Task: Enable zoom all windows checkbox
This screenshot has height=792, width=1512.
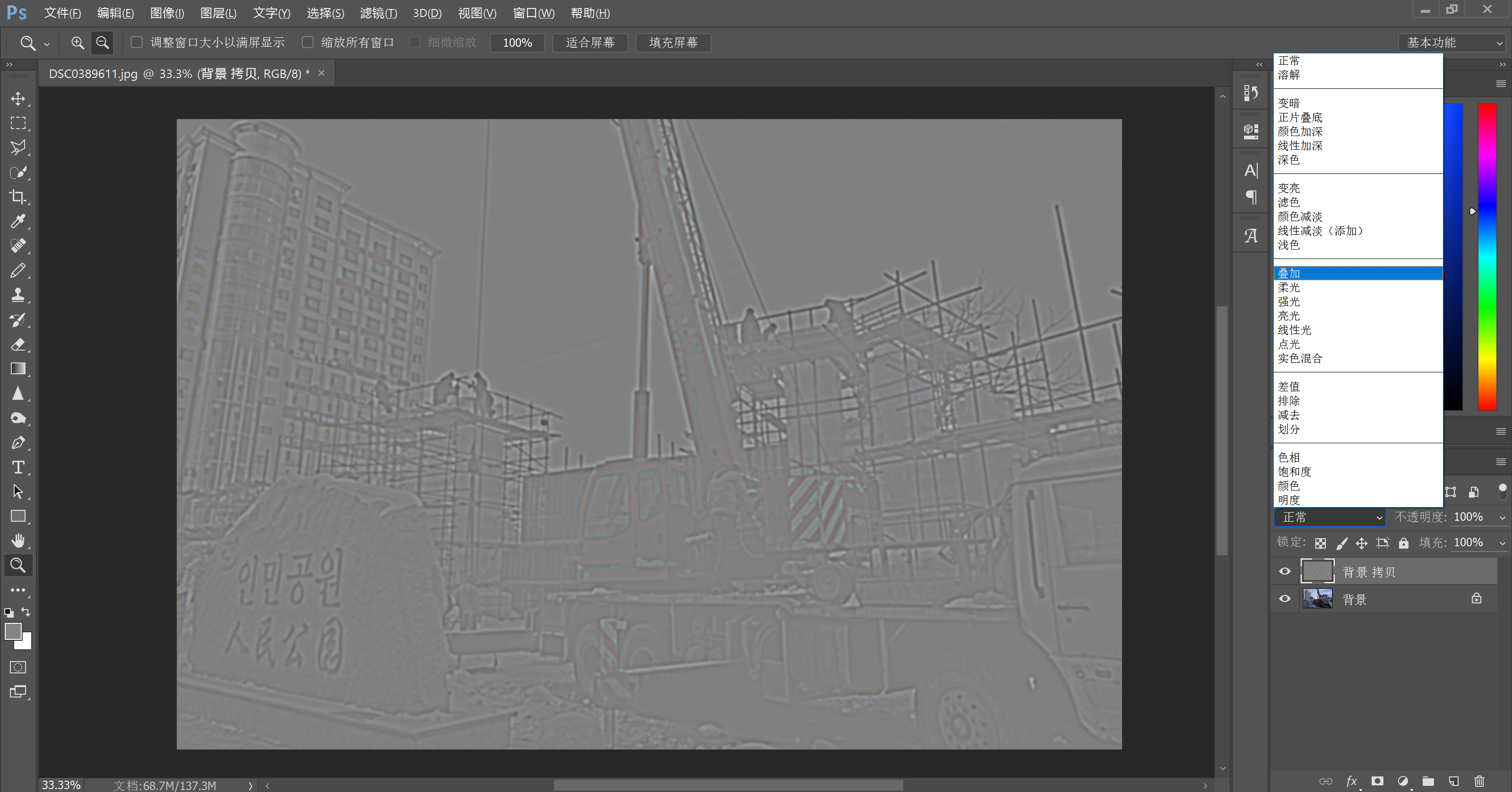Action: point(308,42)
